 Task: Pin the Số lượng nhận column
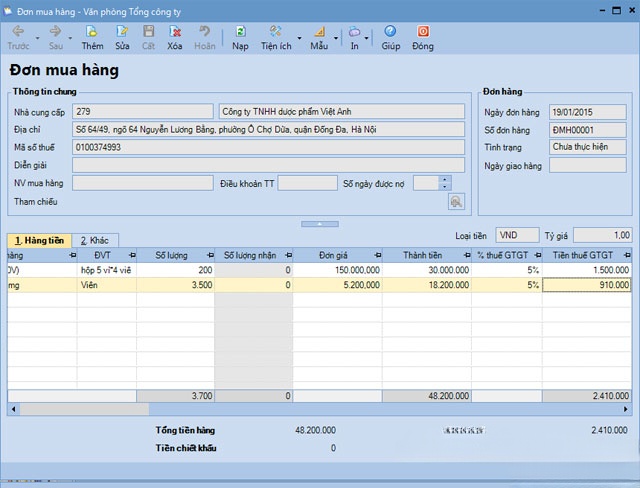click(289, 255)
